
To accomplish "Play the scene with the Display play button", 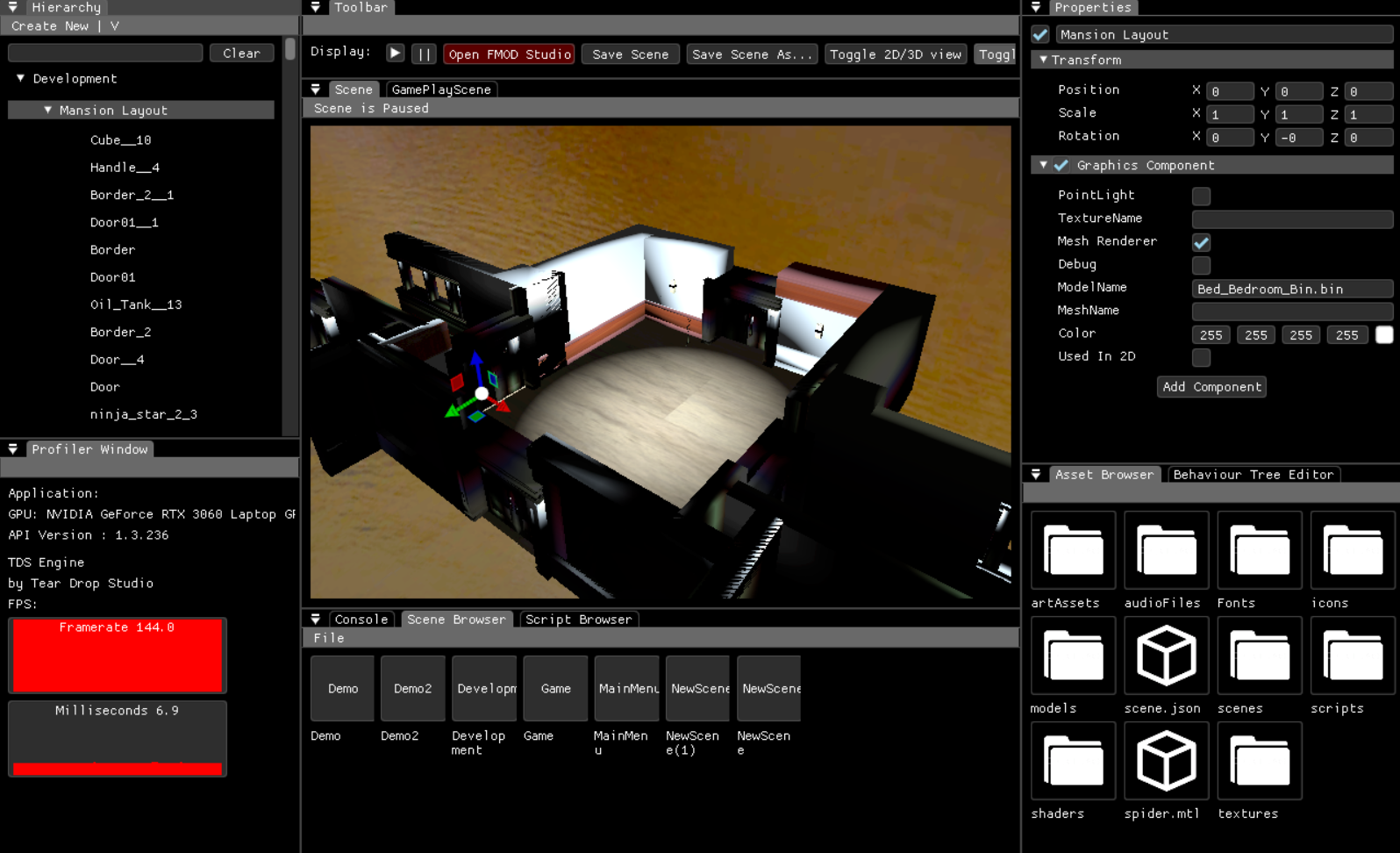I will point(396,54).
